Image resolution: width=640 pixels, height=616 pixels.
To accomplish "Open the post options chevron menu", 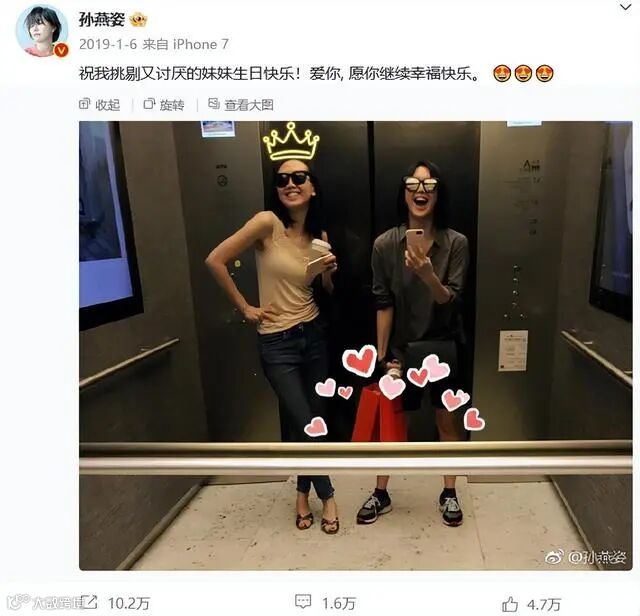I will [x=625, y=7].
